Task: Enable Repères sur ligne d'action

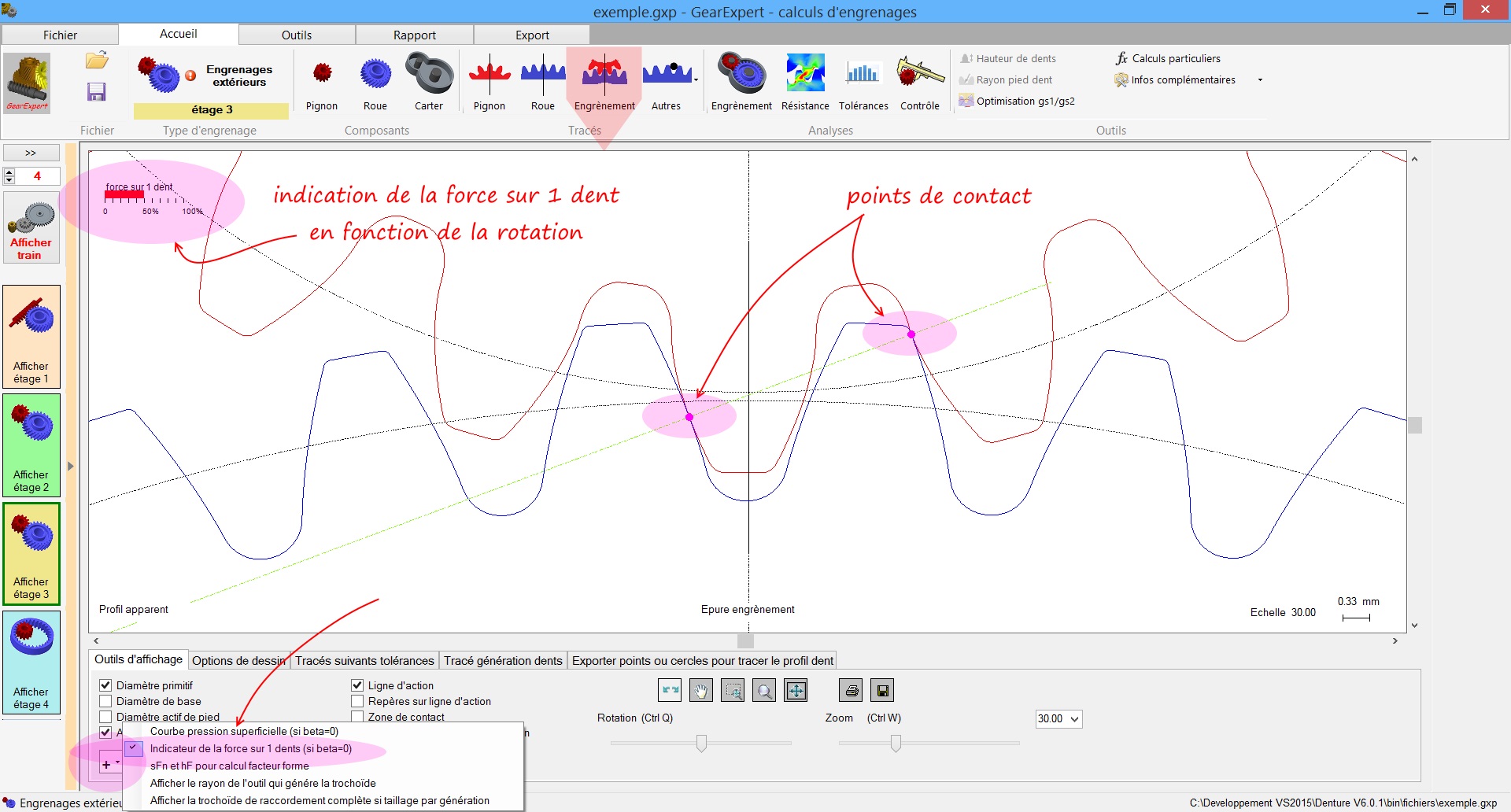Action: pyautogui.click(x=357, y=701)
